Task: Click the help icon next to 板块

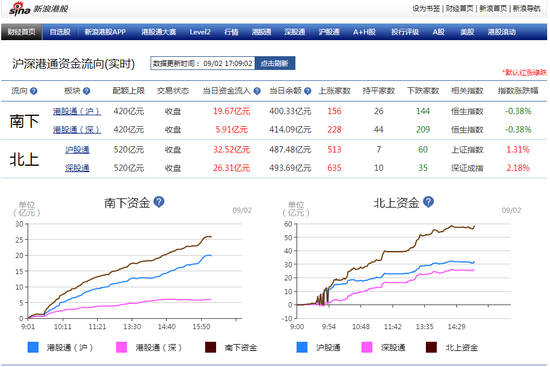Action: click(86, 91)
